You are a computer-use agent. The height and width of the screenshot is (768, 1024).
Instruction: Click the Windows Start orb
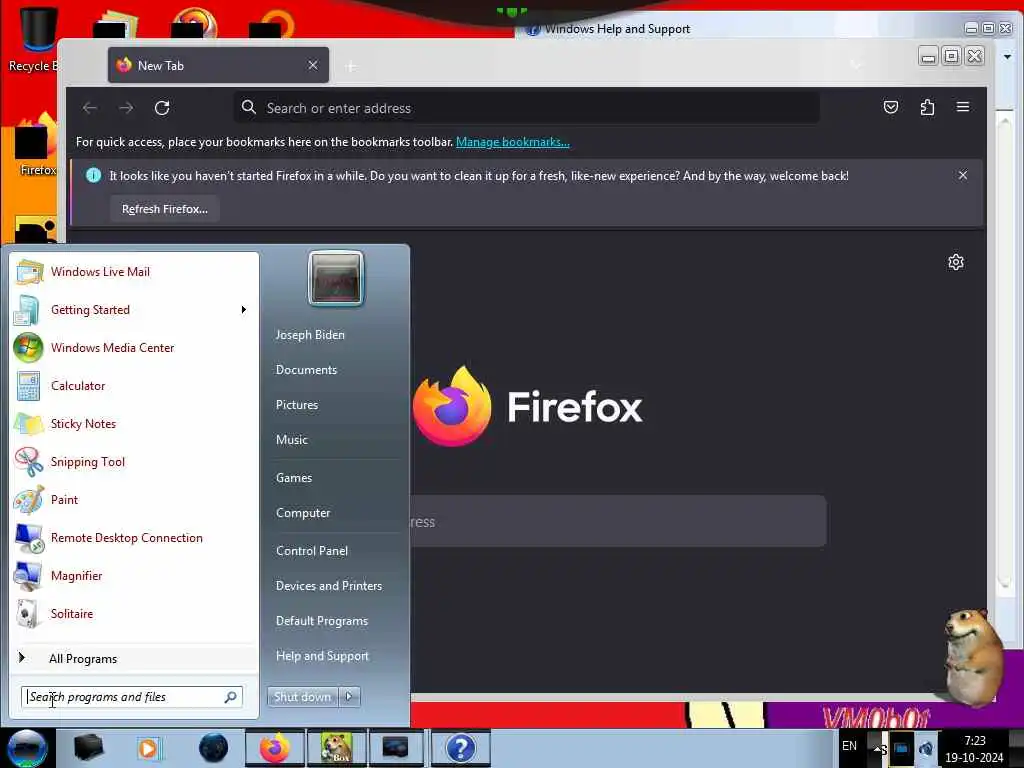click(x=27, y=748)
